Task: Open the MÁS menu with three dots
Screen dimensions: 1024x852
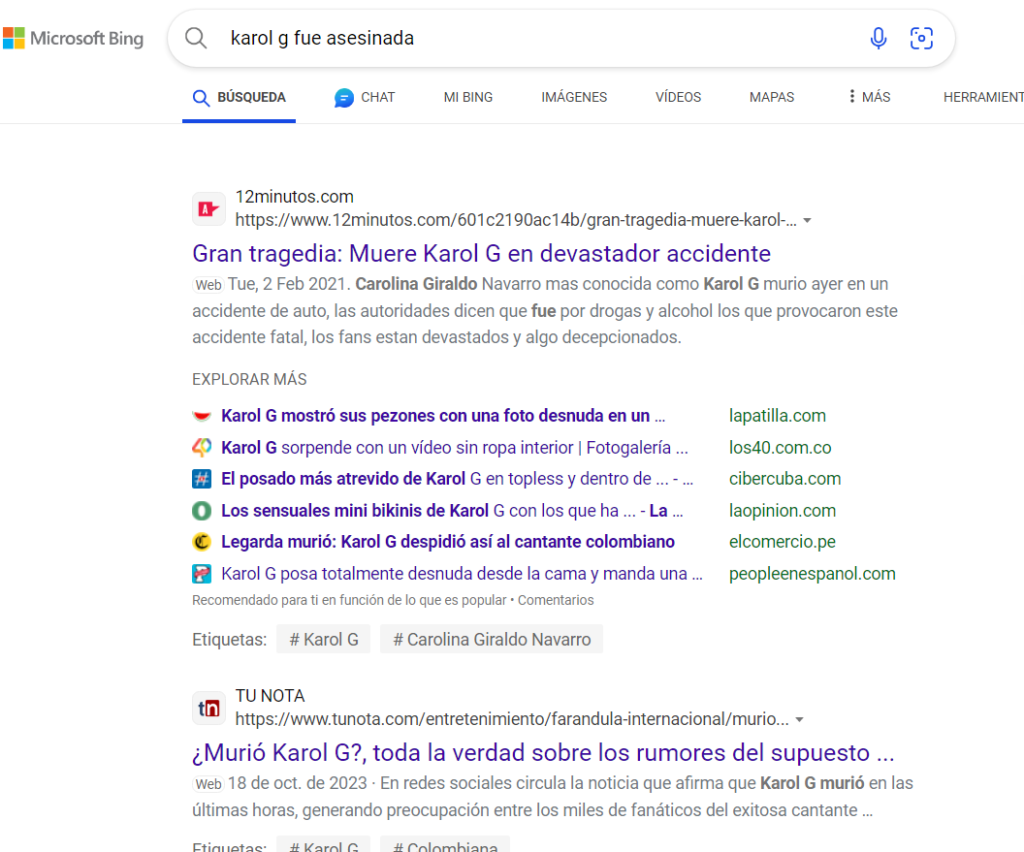Action: click(867, 97)
